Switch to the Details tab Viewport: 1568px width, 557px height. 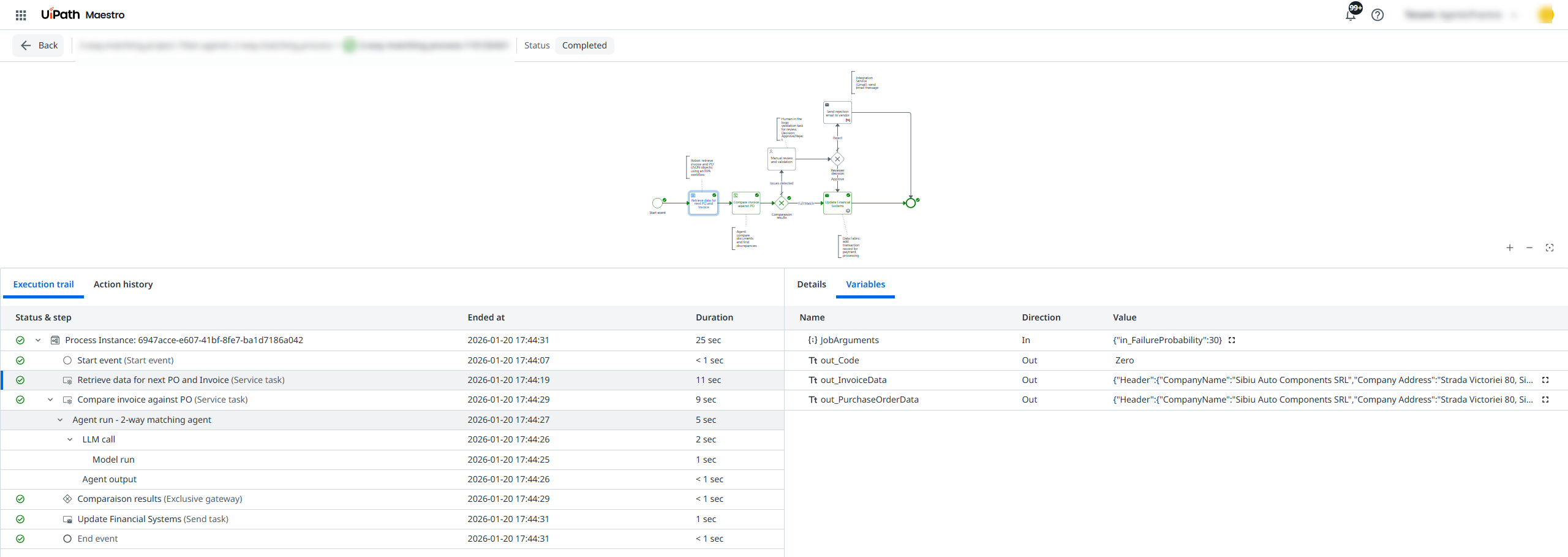pyautogui.click(x=811, y=284)
